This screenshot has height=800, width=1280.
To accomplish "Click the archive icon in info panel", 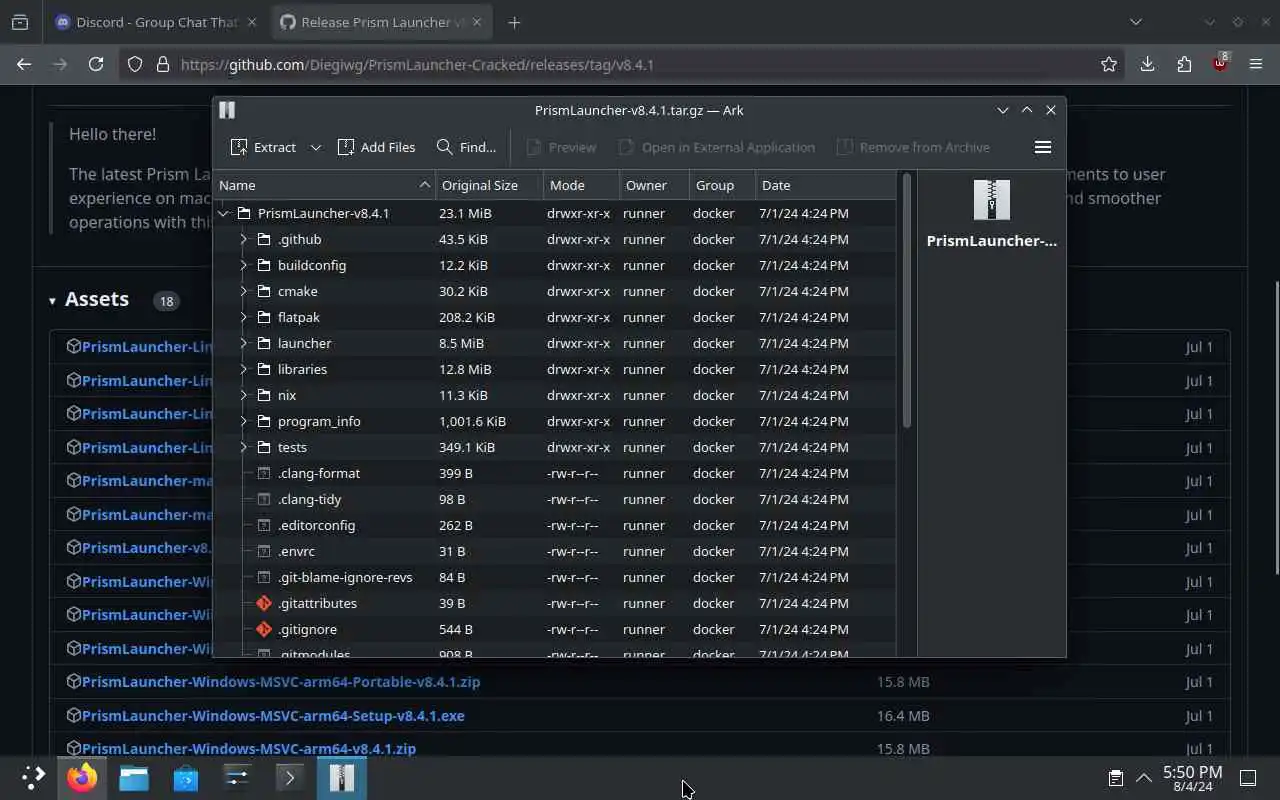I will (x=991, y=200).
